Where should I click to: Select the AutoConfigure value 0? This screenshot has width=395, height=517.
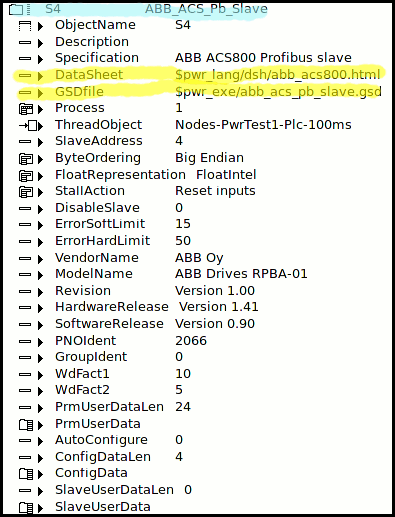(x=179, y=440)
